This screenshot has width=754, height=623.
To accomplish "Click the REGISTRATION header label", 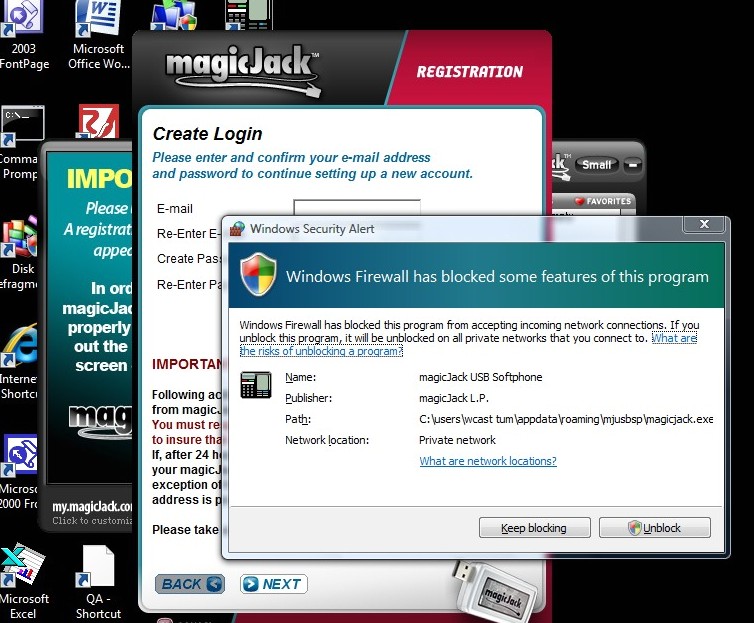I will point(469,72).
